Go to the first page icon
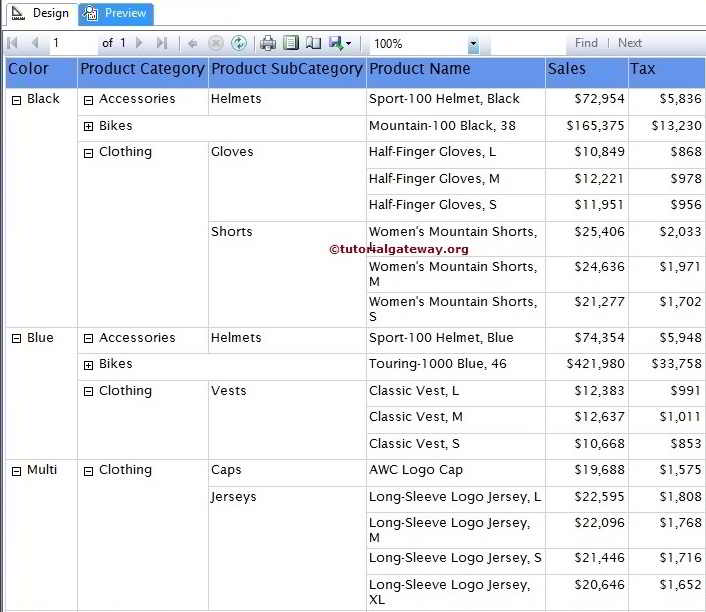This screenshot has height=612, width=706. pos(13,43)
